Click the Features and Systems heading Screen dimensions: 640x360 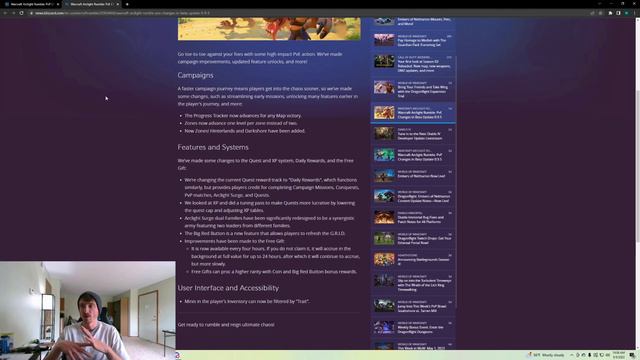coord(213,147)
